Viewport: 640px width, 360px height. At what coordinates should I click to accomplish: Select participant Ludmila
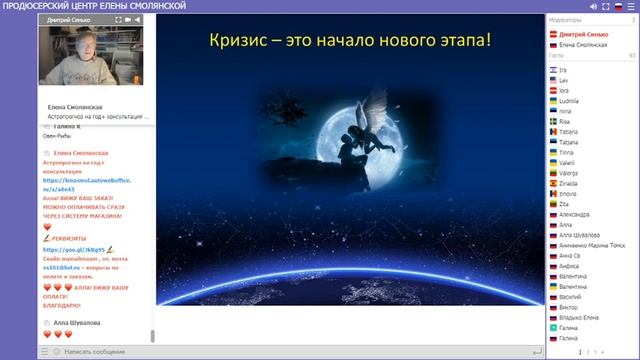pos(569,101)
